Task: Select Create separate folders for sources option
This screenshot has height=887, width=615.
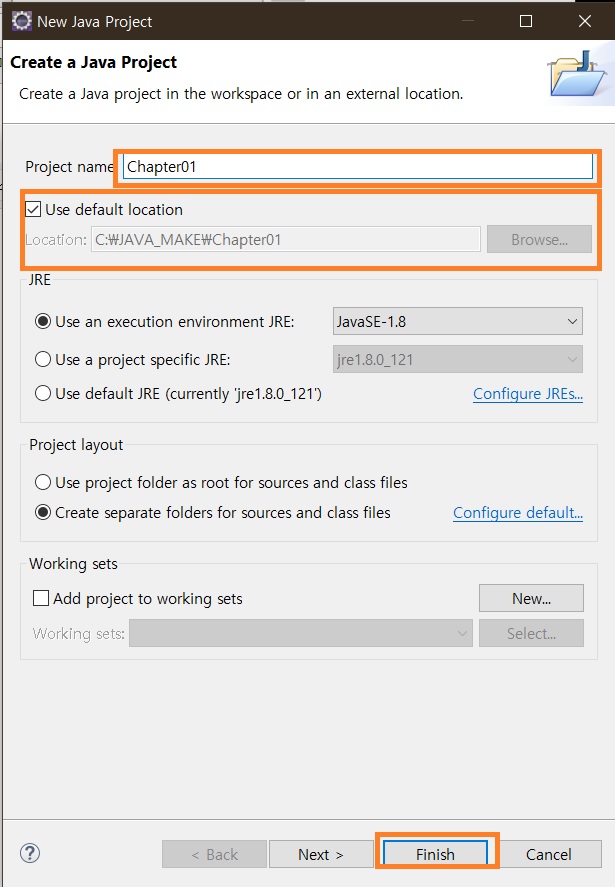Action: tap(43, 513)
